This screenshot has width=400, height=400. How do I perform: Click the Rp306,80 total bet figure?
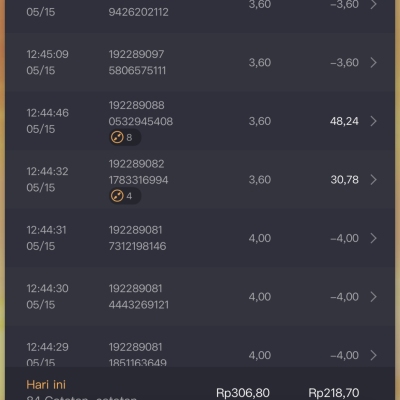pyautogui.click(x=243, y=393)
